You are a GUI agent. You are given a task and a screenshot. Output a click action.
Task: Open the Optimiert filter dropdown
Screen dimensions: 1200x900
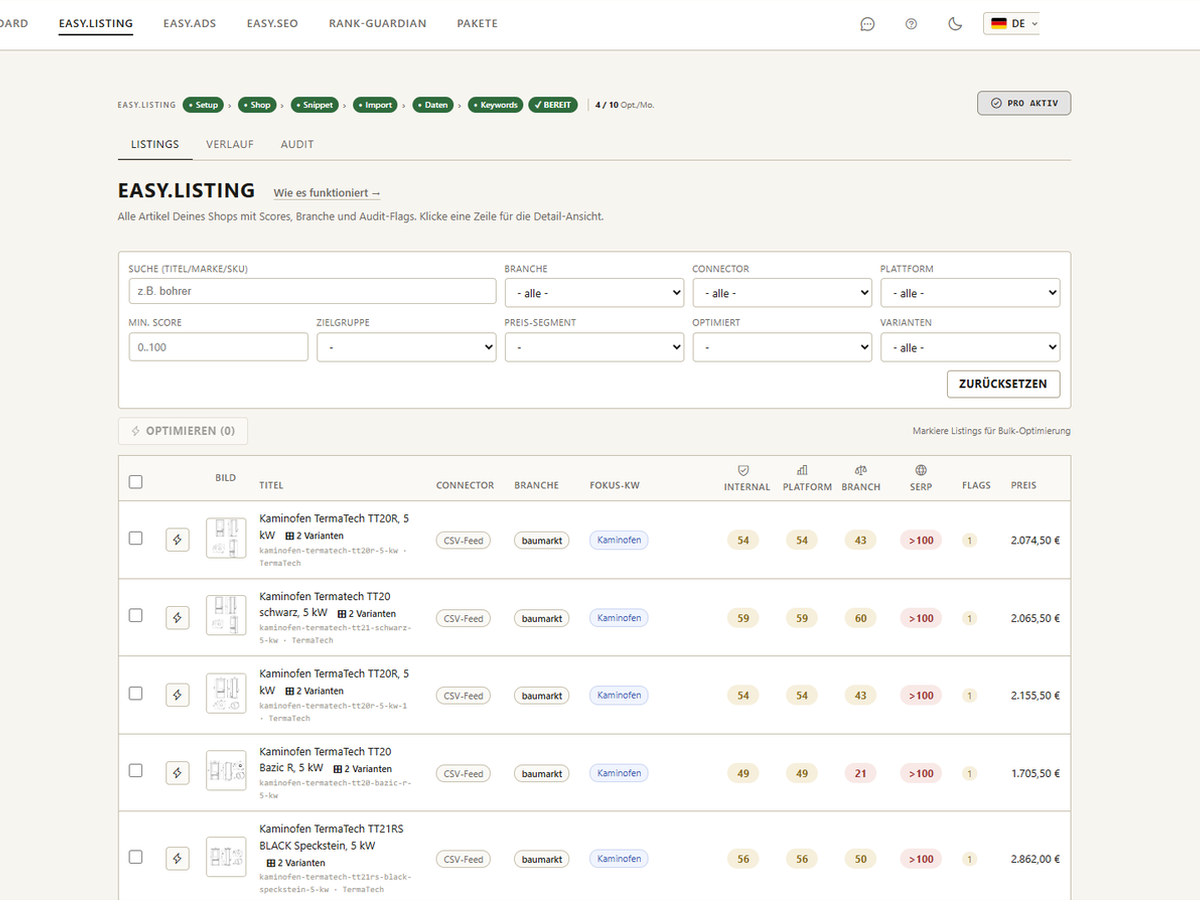pyautogui.click(x=782, y=347)
